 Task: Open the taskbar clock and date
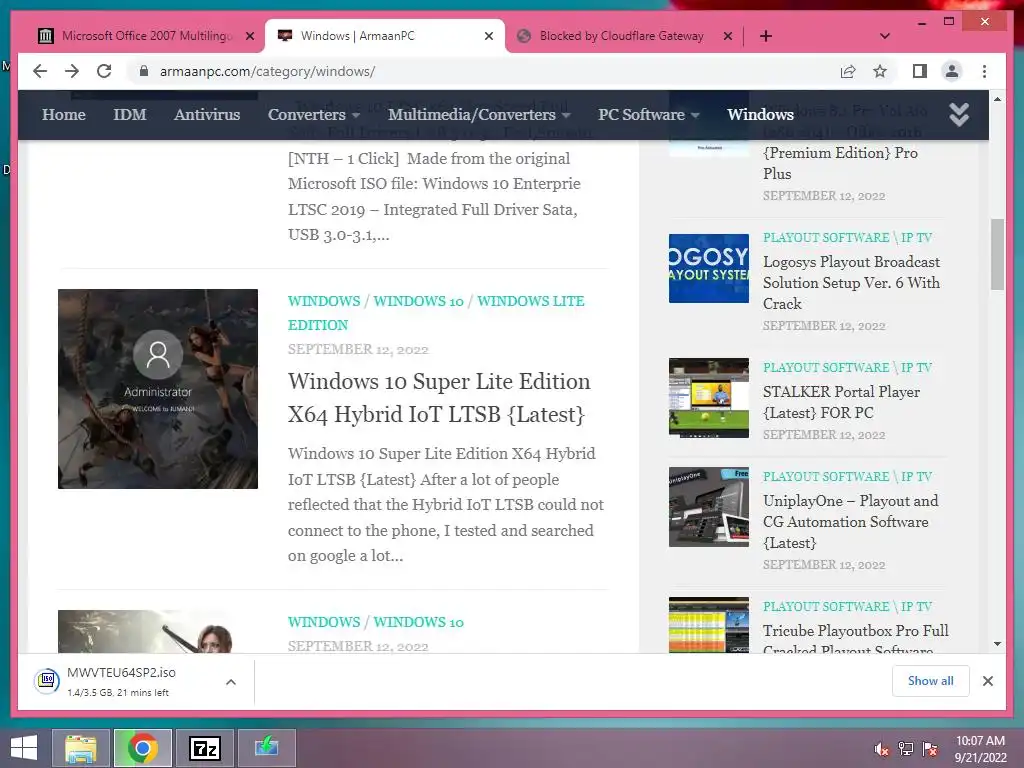click(x=980, y=749)
